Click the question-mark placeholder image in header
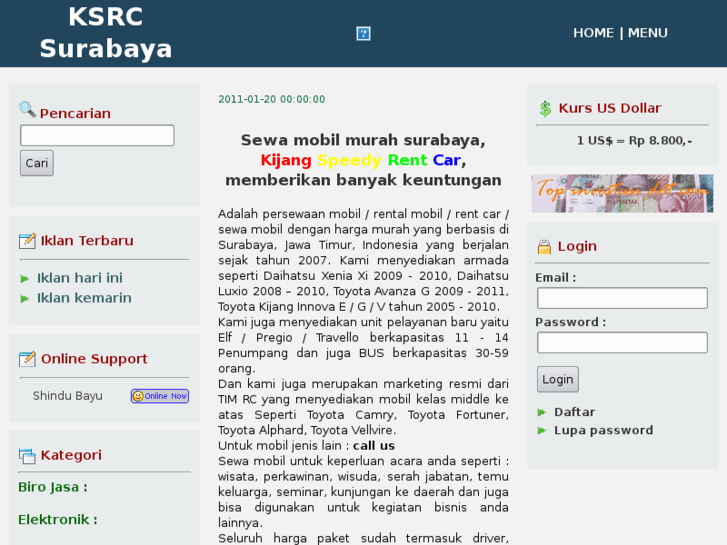Viewport: 727px width, 545px height. coord(363,33)
